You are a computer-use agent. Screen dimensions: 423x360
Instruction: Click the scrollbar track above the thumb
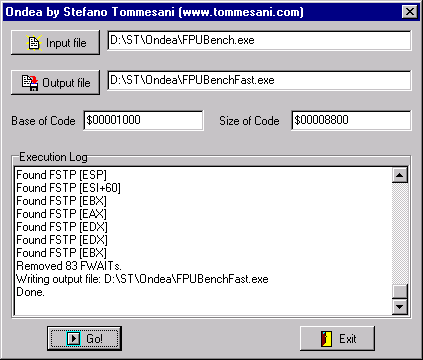tap(400, 233)
